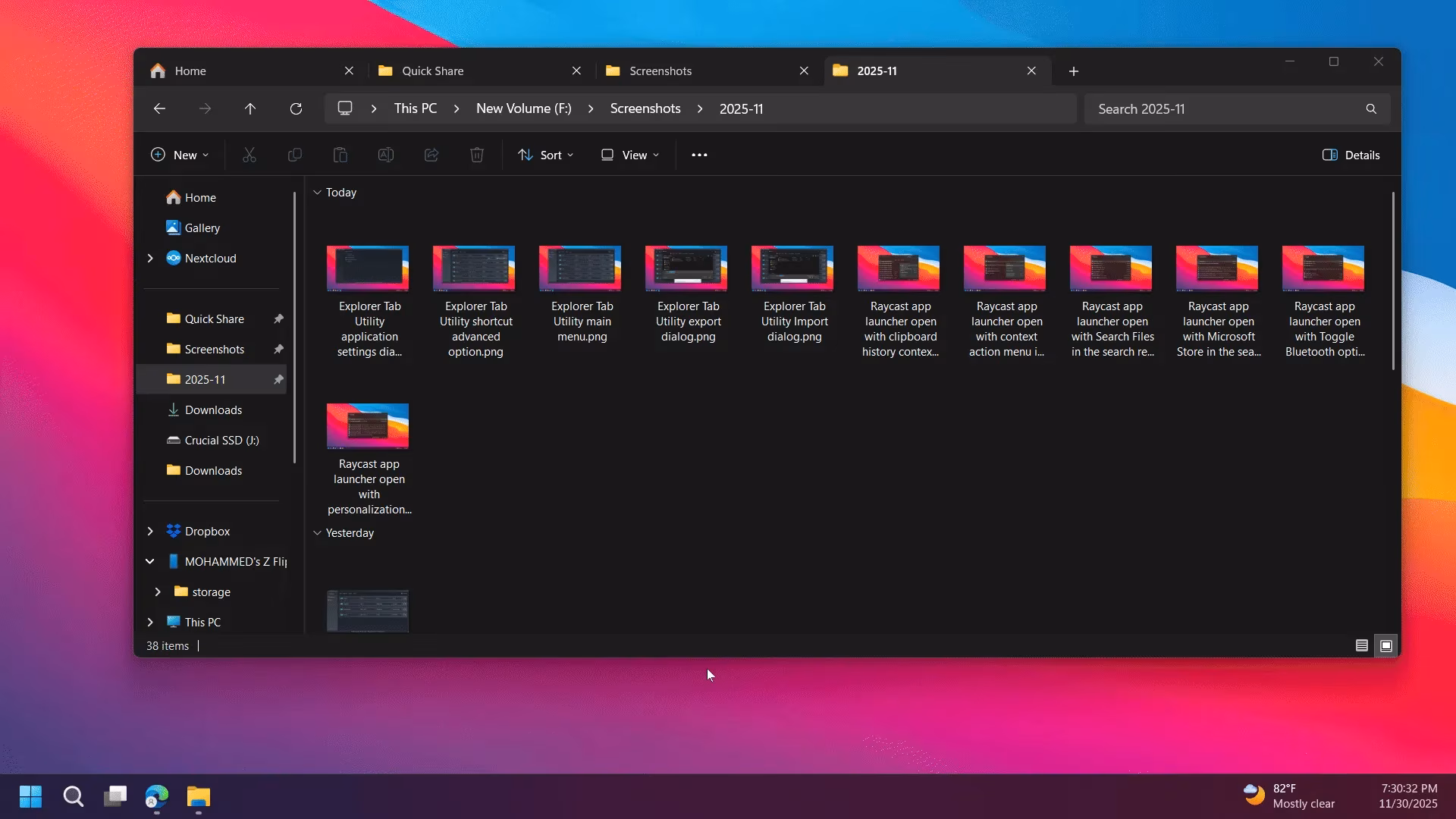Select Explorer Tab Utility export dialog.png
The image size is (1456, 819).
click(x=688, y=294)
